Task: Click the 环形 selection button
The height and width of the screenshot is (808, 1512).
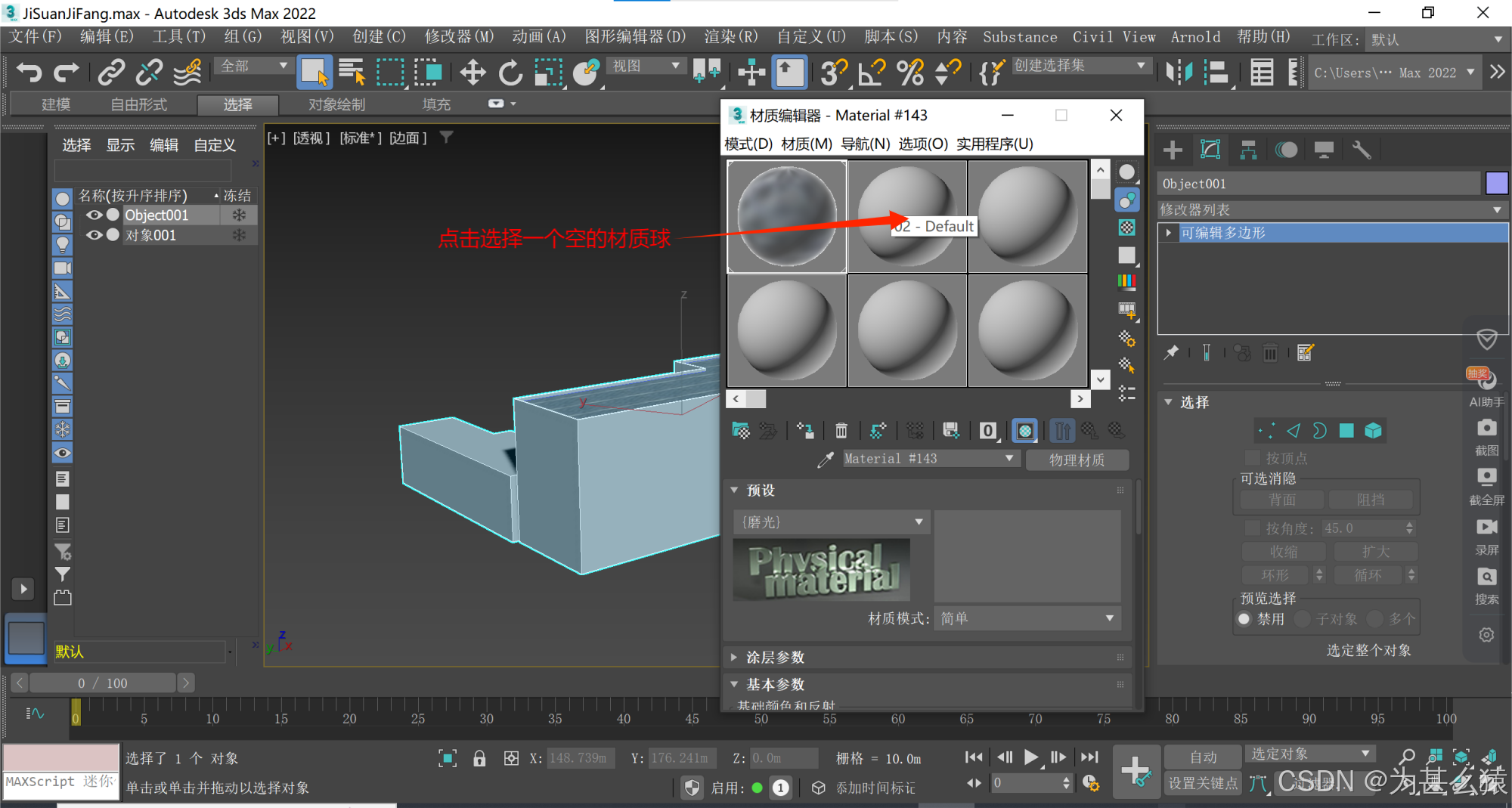Action: (1275, 575)
